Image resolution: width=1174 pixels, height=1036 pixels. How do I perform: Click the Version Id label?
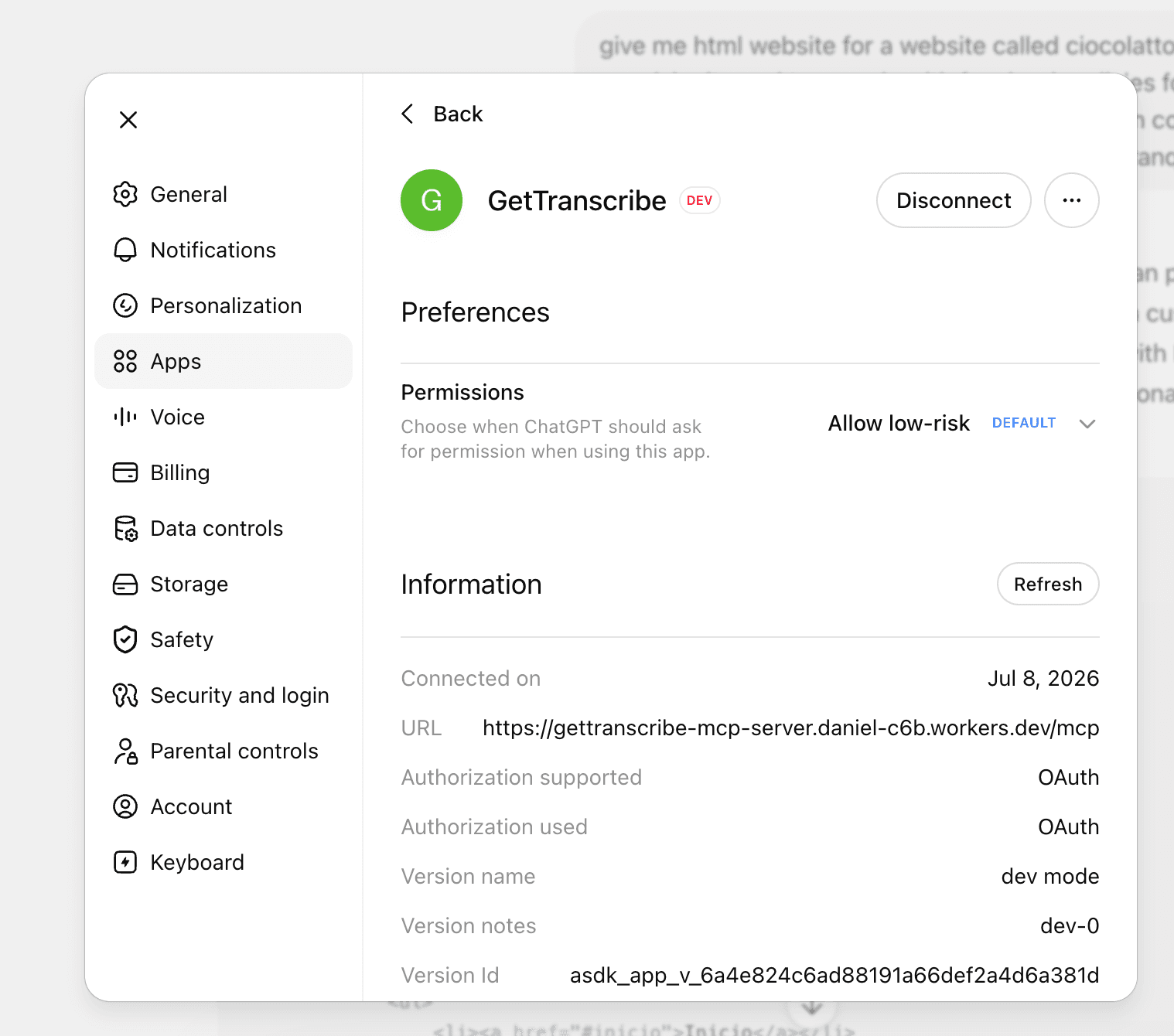450,975
